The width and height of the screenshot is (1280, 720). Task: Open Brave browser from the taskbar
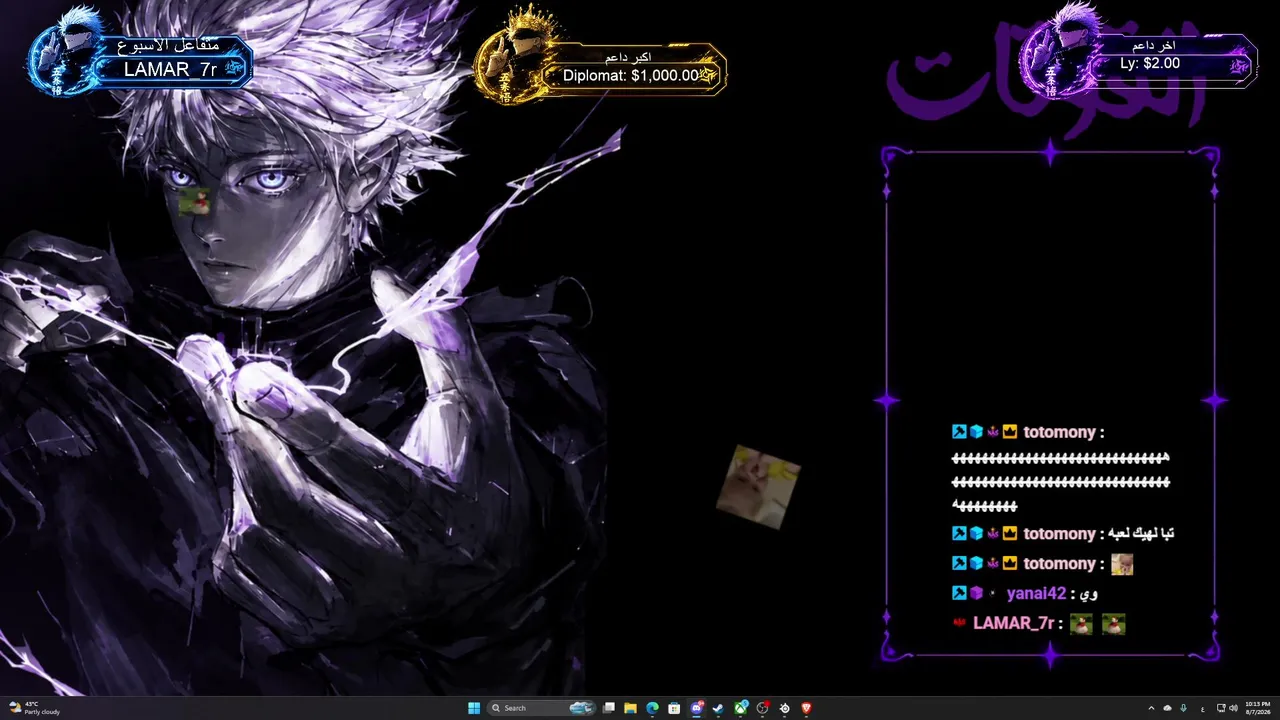(x=807, y=708)
